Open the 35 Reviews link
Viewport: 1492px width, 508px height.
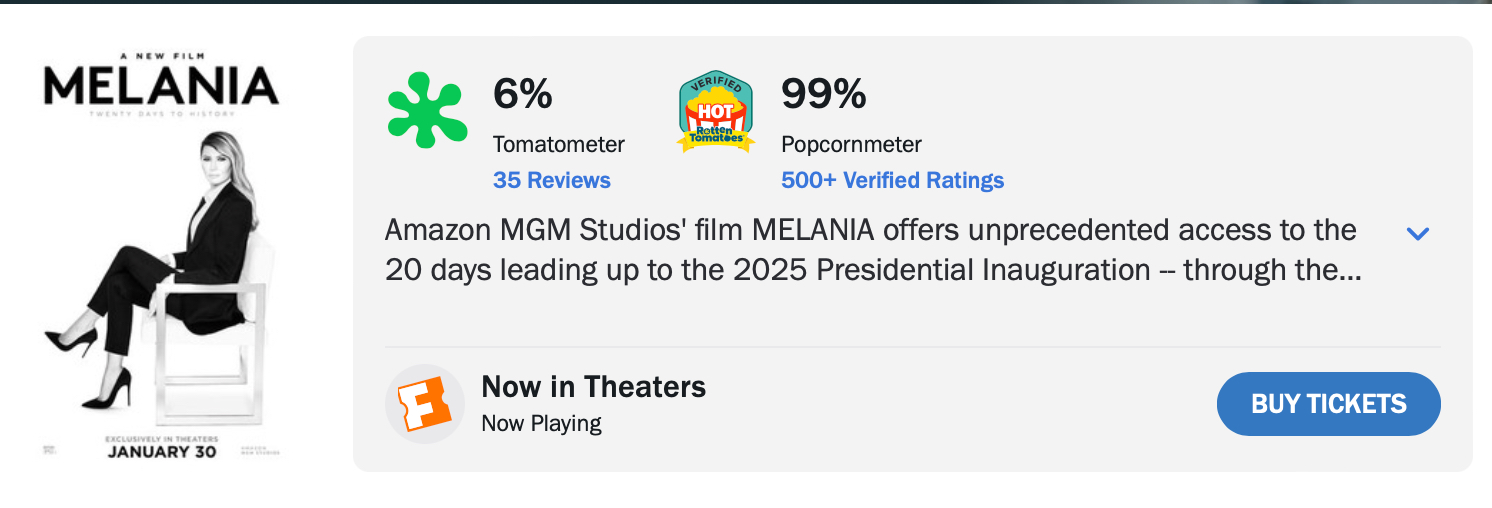[x=551, y=181]
